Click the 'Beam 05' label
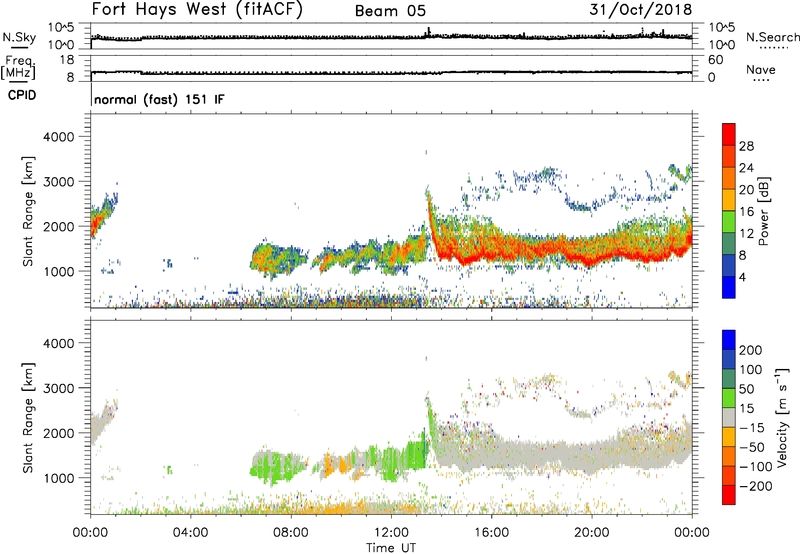Screen dimensions: 800x554 click(390, 11)
